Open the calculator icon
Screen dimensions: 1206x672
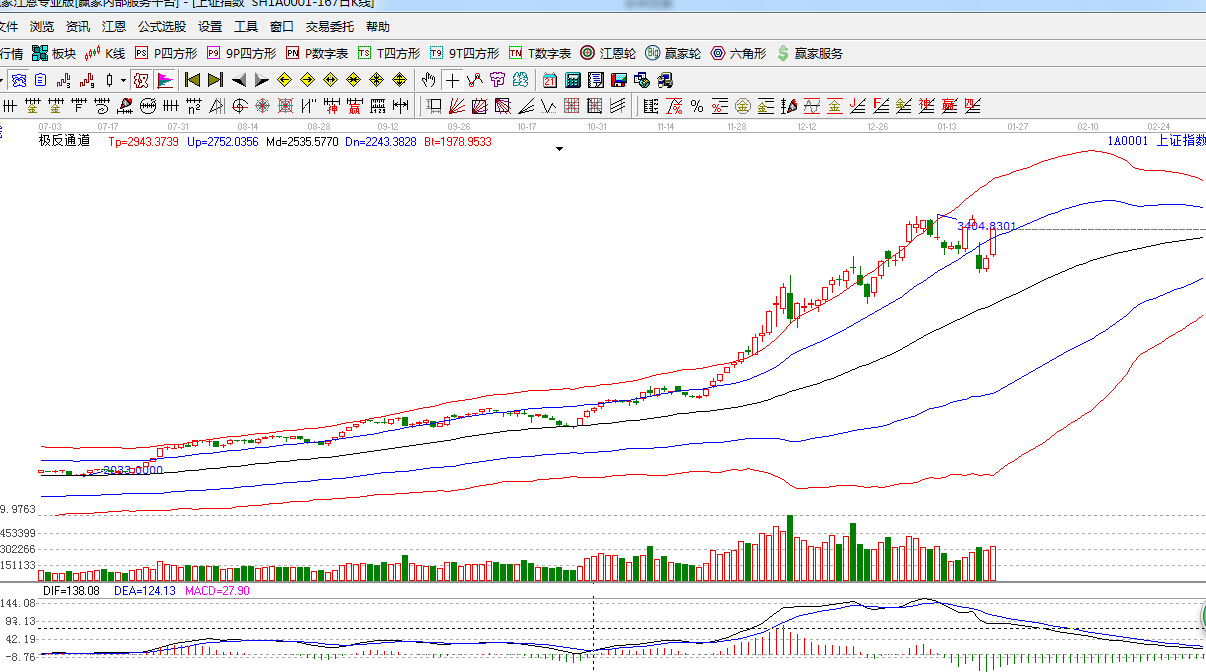573,80
